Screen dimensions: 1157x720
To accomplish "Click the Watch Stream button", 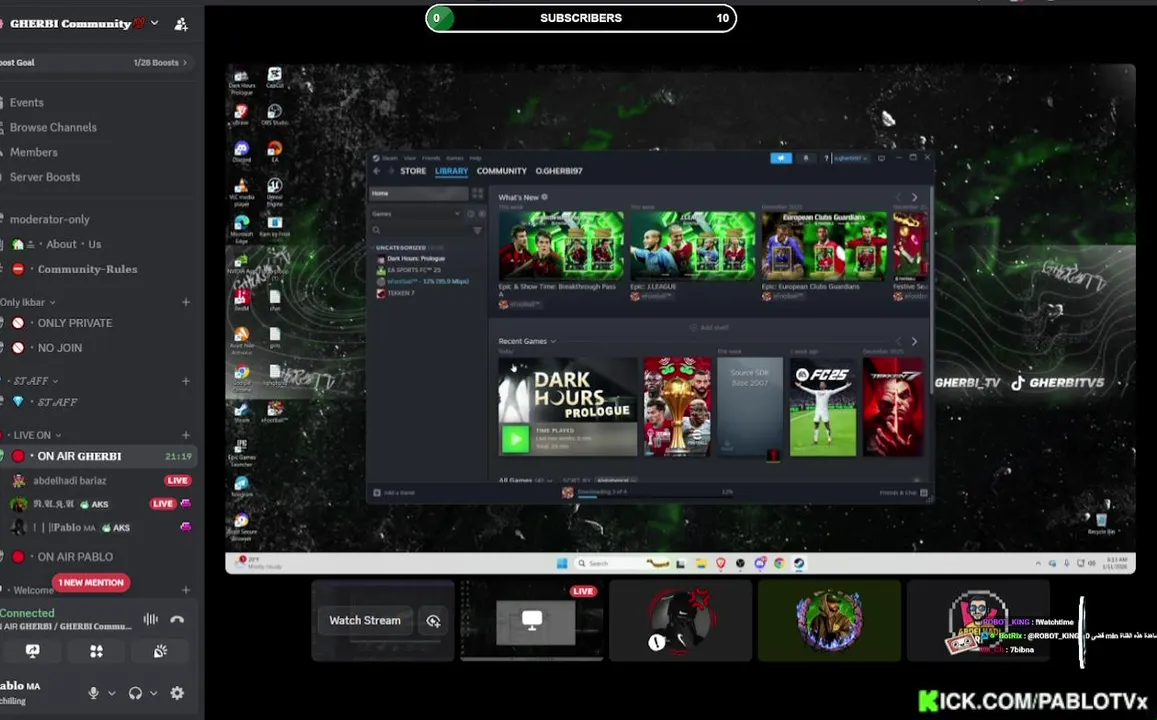I will [365, 620].
